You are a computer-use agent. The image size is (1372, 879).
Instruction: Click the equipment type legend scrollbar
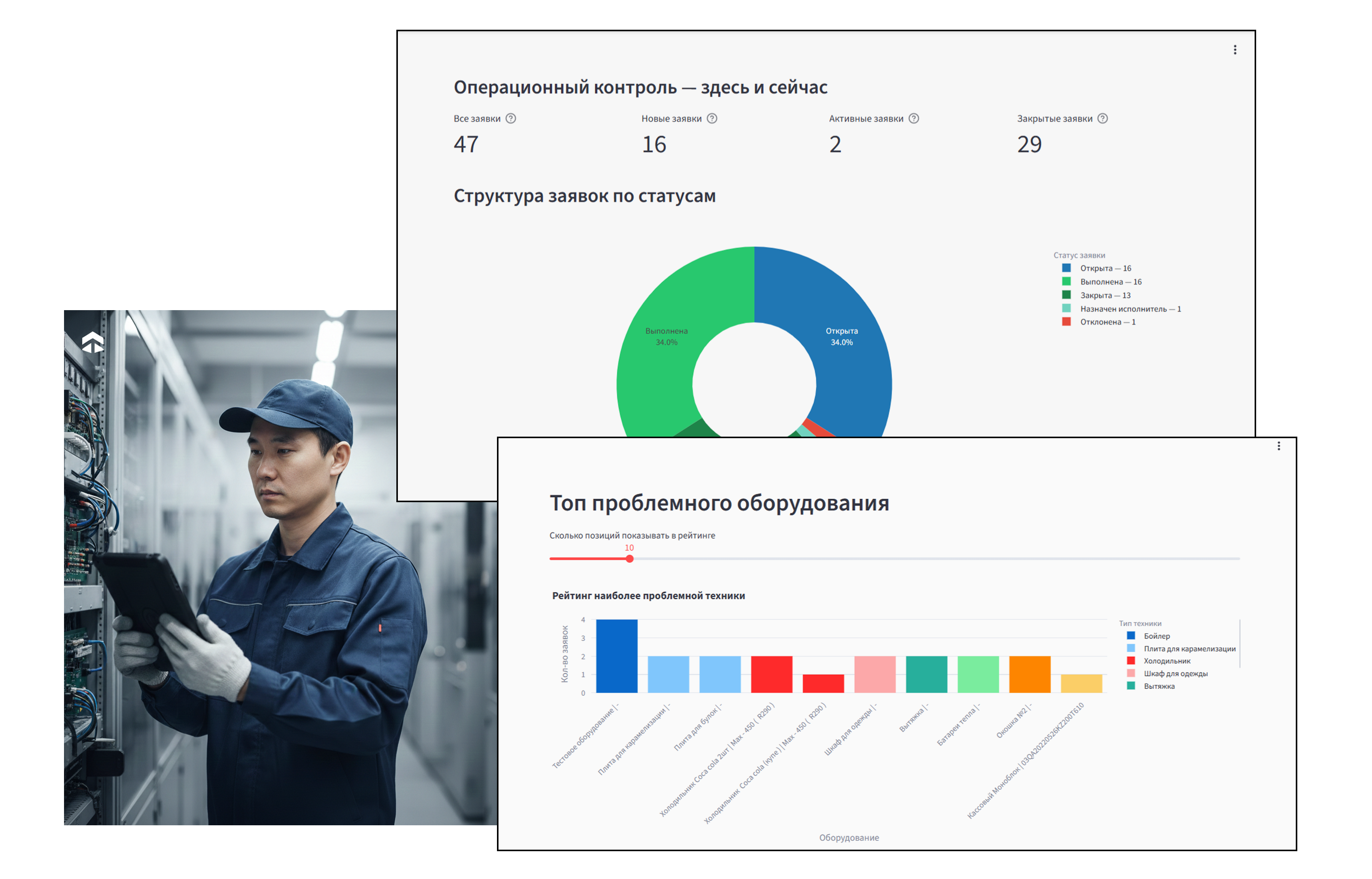coord(1239,643)
